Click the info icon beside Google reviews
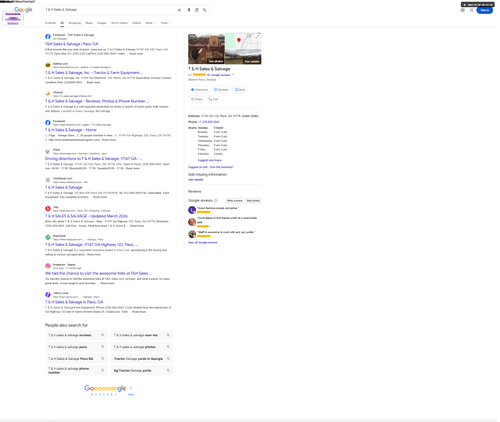The width and height of the screenshot is (500, 422). coord(216,201)
